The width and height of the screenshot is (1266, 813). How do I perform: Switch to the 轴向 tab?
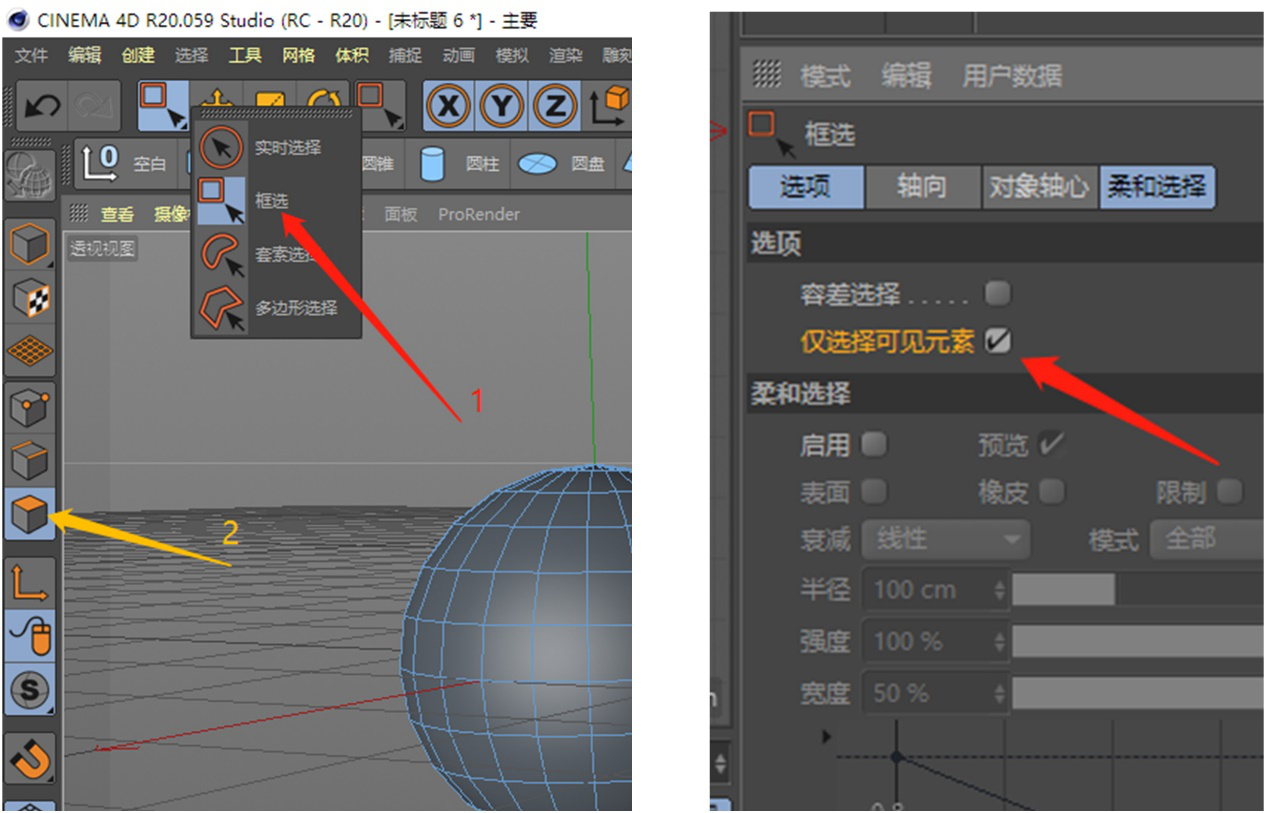(x=920, y=187)
